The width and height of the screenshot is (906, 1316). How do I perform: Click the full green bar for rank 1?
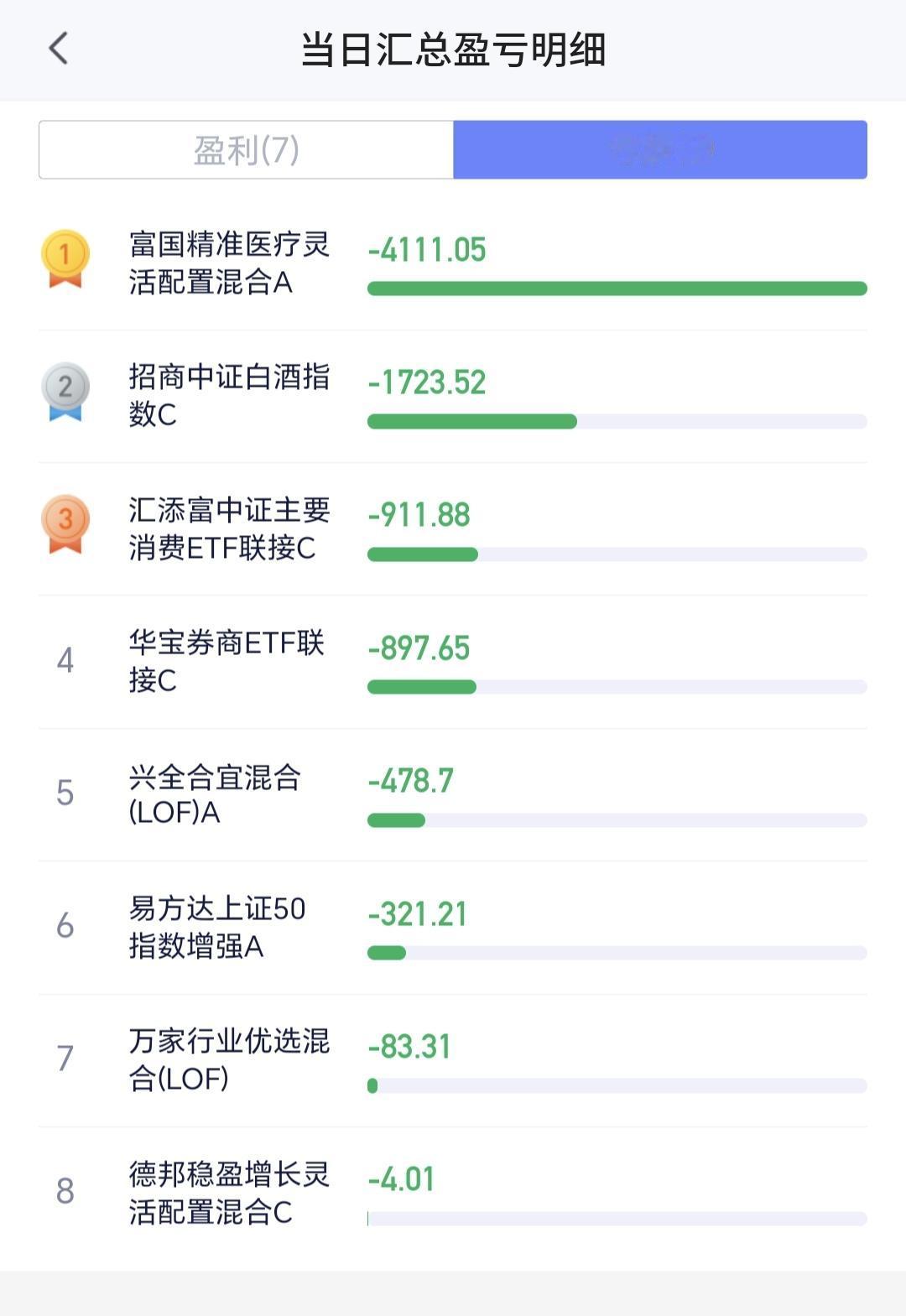pyautogui.click(x=617, y=289)
